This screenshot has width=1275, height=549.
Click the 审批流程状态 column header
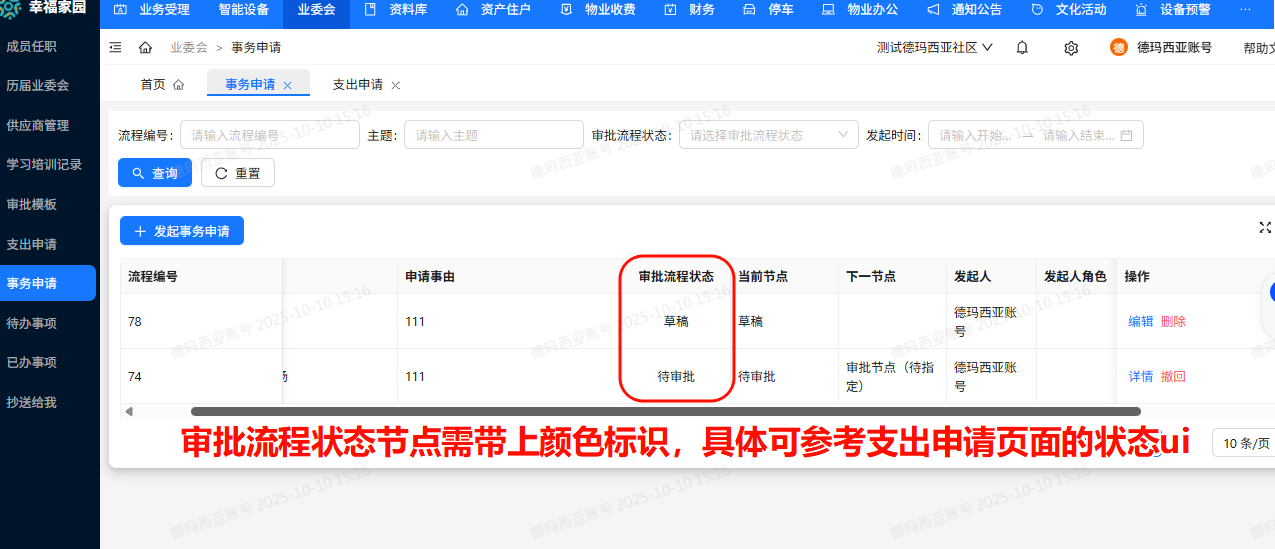tap(676, 276)
